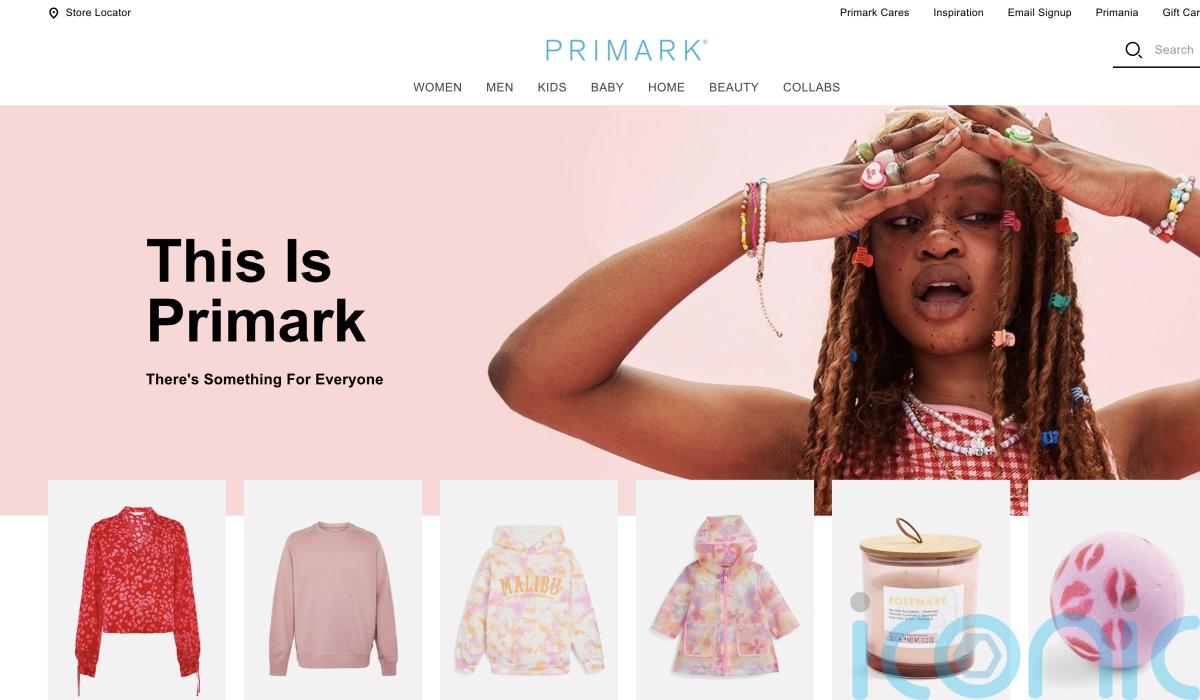Select the red leopard print blouse thumbnail

coord(137,590)
